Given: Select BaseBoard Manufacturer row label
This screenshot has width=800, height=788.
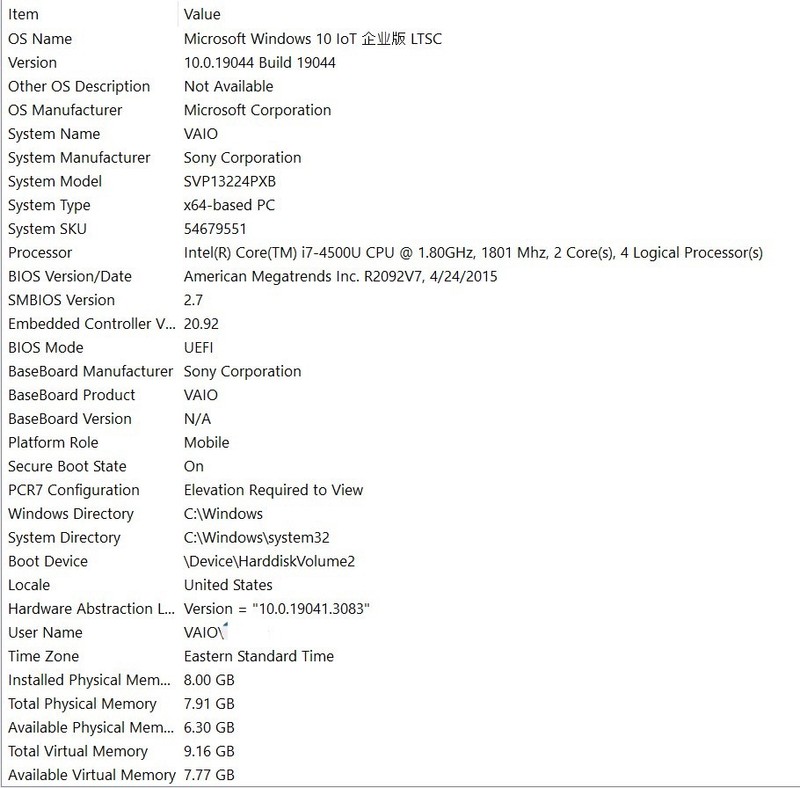Looking at the screenshot, I should point(91,371).
